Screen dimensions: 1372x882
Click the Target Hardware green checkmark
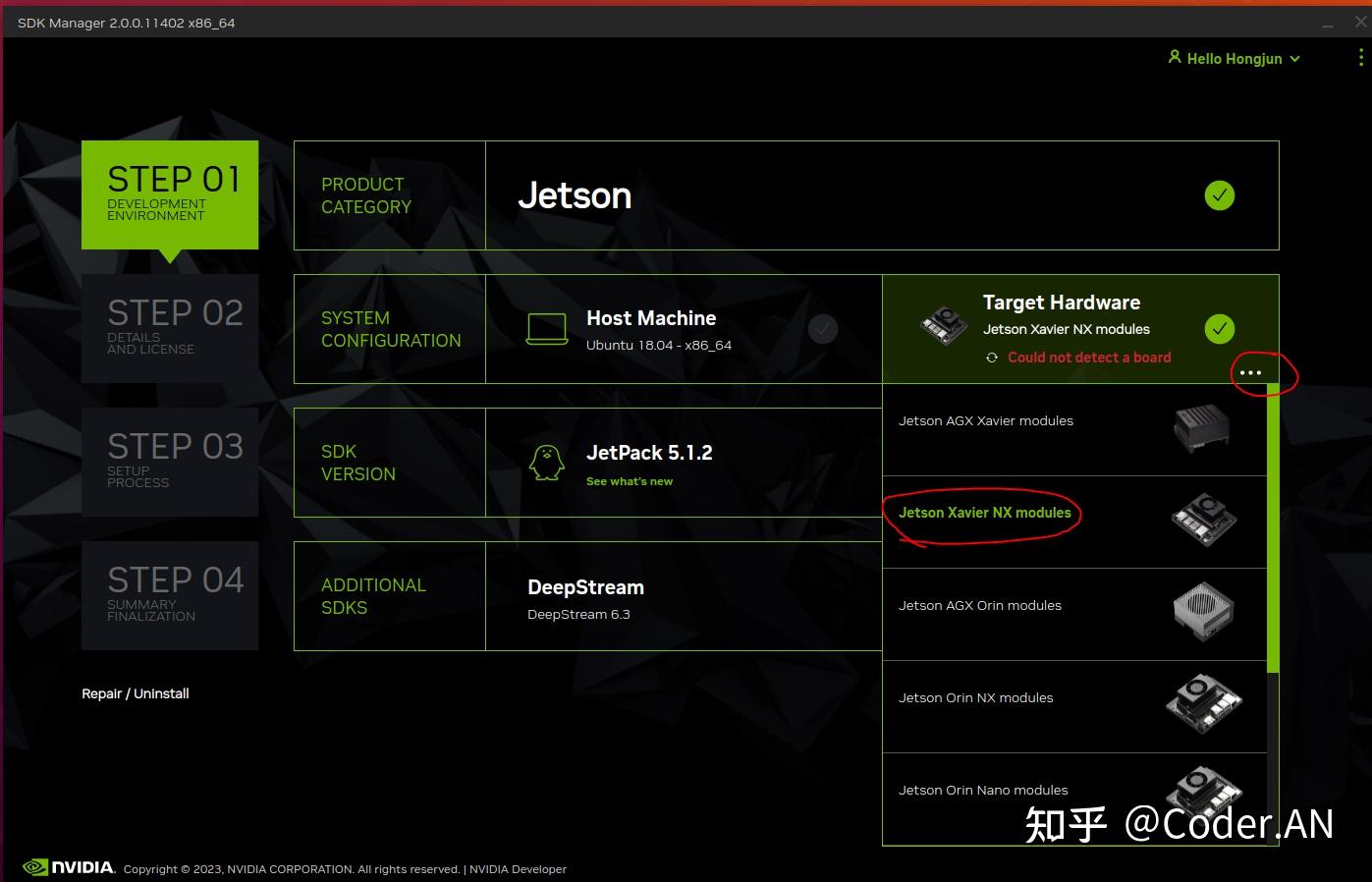pos(1219,329)
